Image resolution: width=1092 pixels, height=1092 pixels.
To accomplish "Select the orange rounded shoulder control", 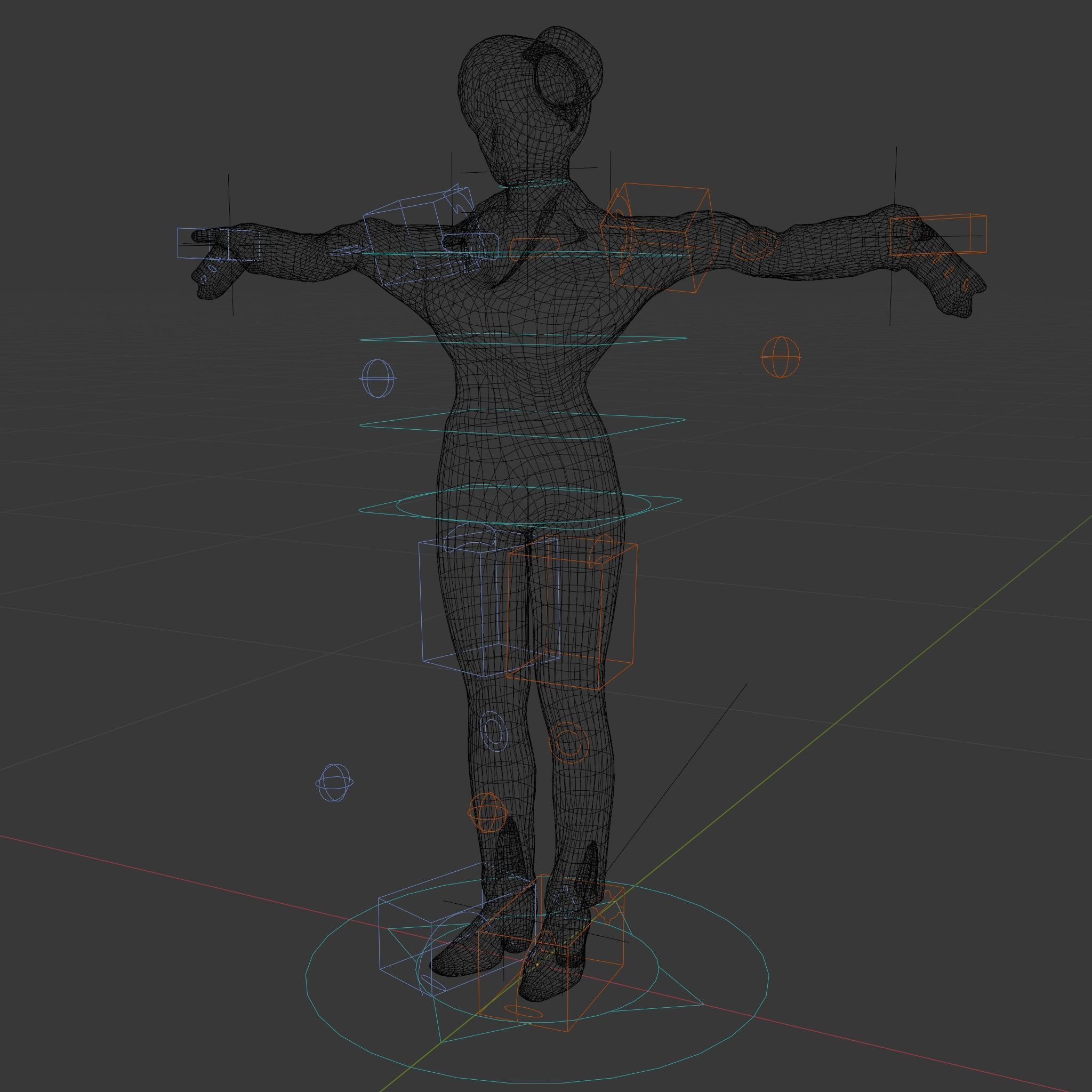I will [535, 247].
